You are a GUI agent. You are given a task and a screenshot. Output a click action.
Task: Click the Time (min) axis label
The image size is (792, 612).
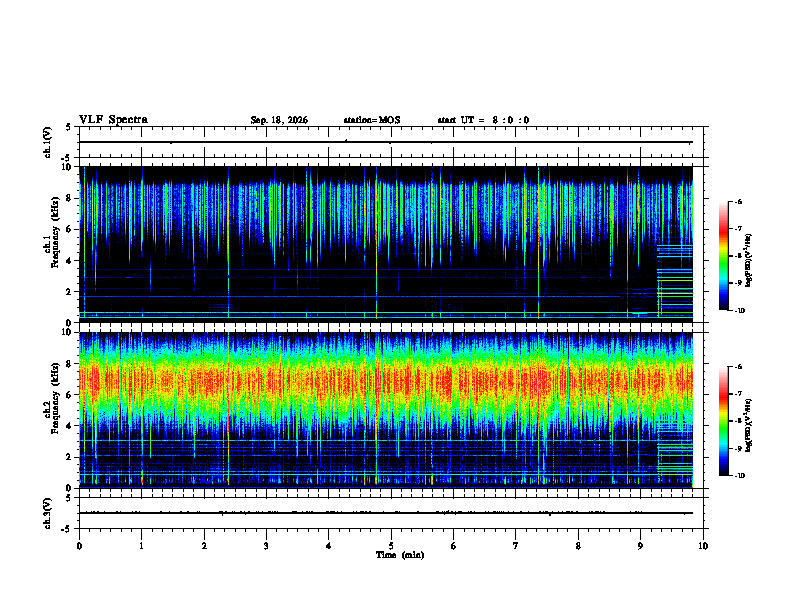click(400, 555)
